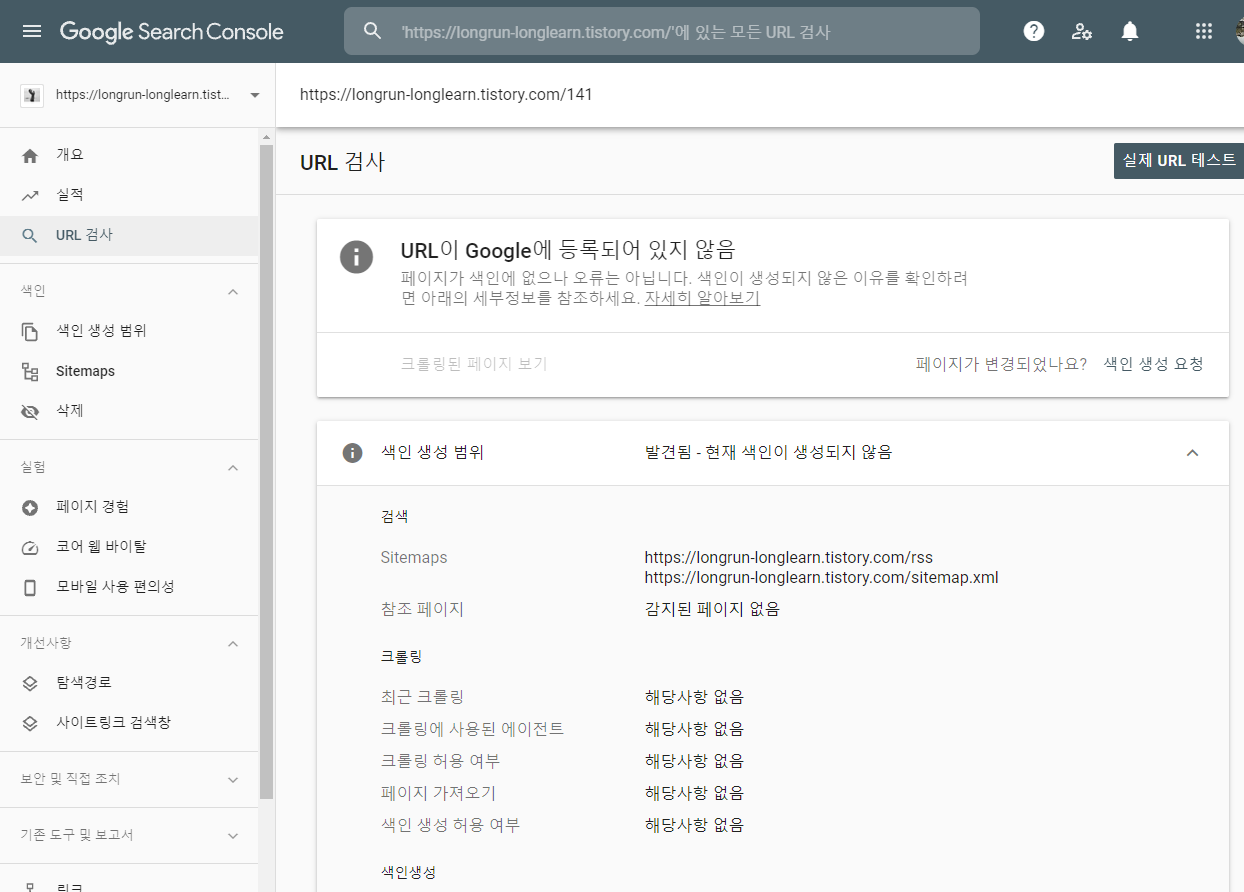Click the sitemap.xml URL text
The height and width of the screenshot is (892, 1244).
(821, 578)
